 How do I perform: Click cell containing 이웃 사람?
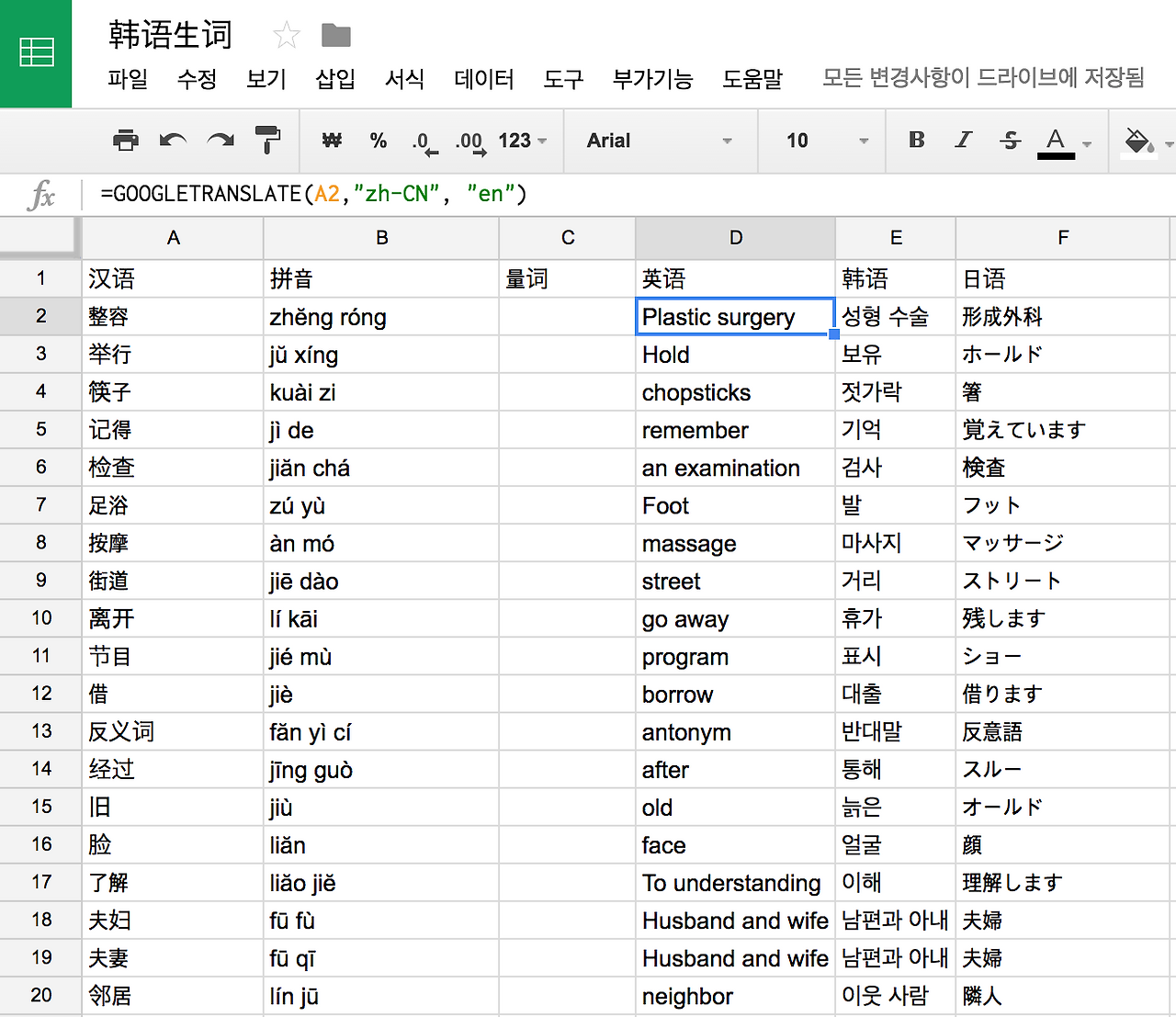tap(896, 995)
